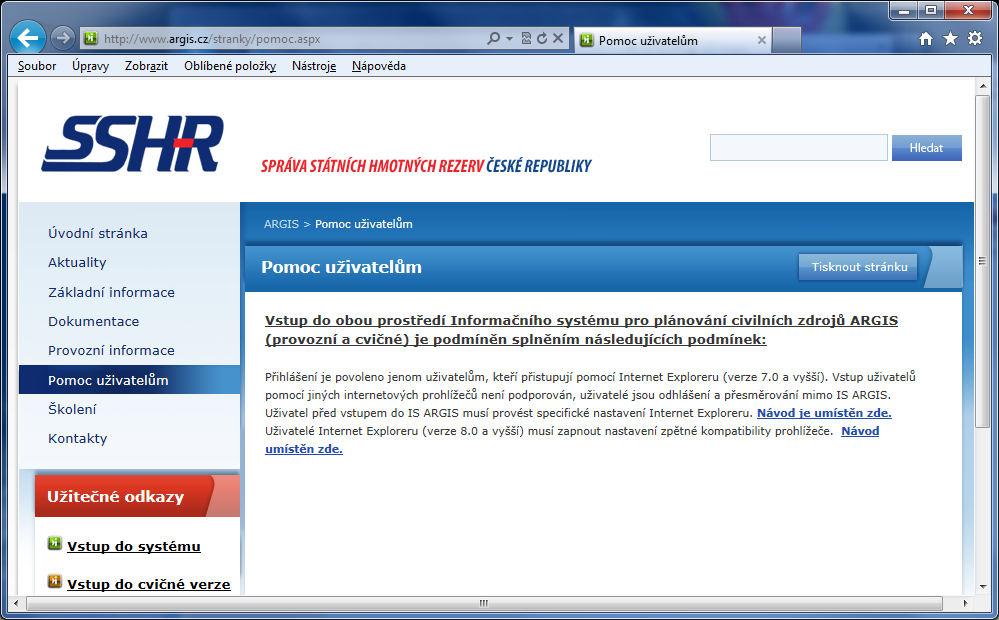The image size is (999, 620).
Task: Maximize the browser window
Action: click(931, 11)
